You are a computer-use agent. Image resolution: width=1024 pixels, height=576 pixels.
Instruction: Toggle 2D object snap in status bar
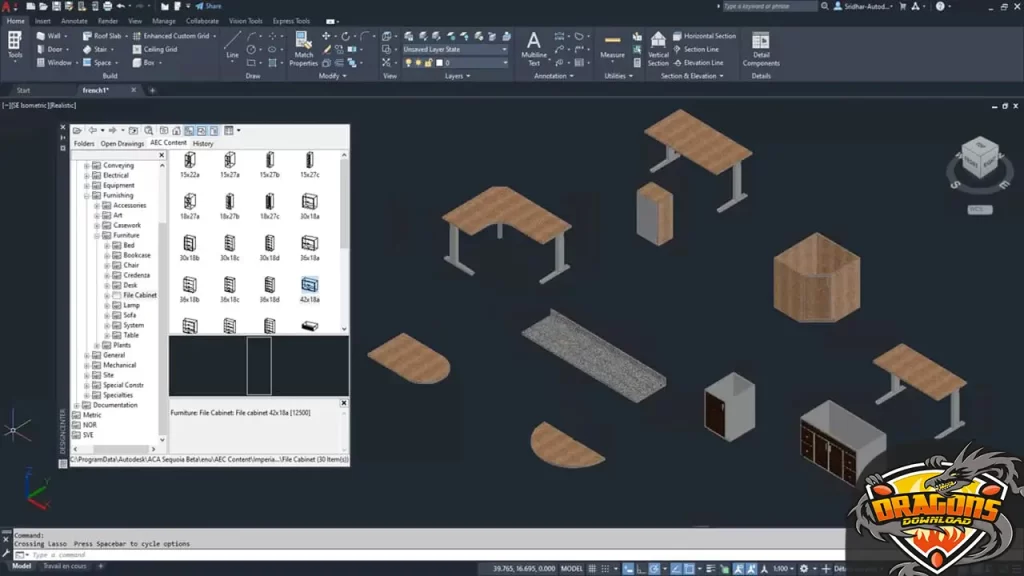pos(689,569)
